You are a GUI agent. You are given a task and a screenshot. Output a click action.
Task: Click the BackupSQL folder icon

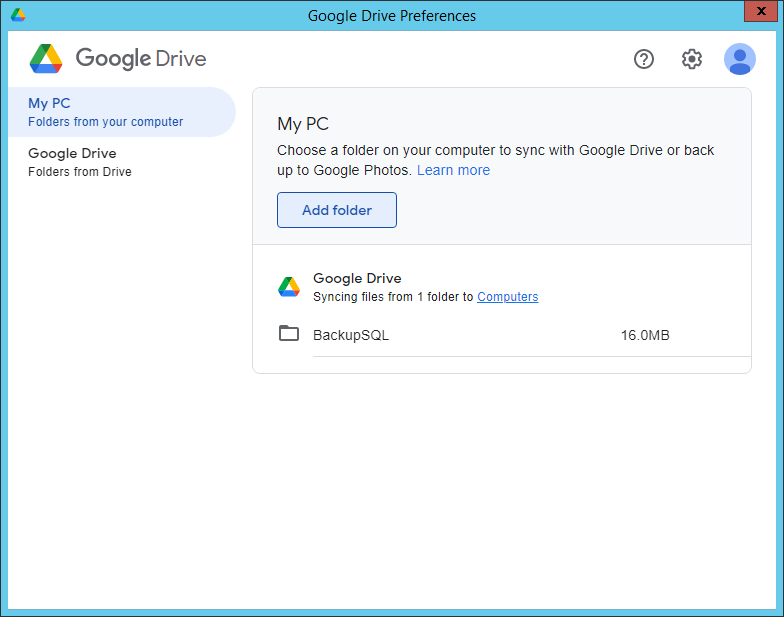pos(289,334)
